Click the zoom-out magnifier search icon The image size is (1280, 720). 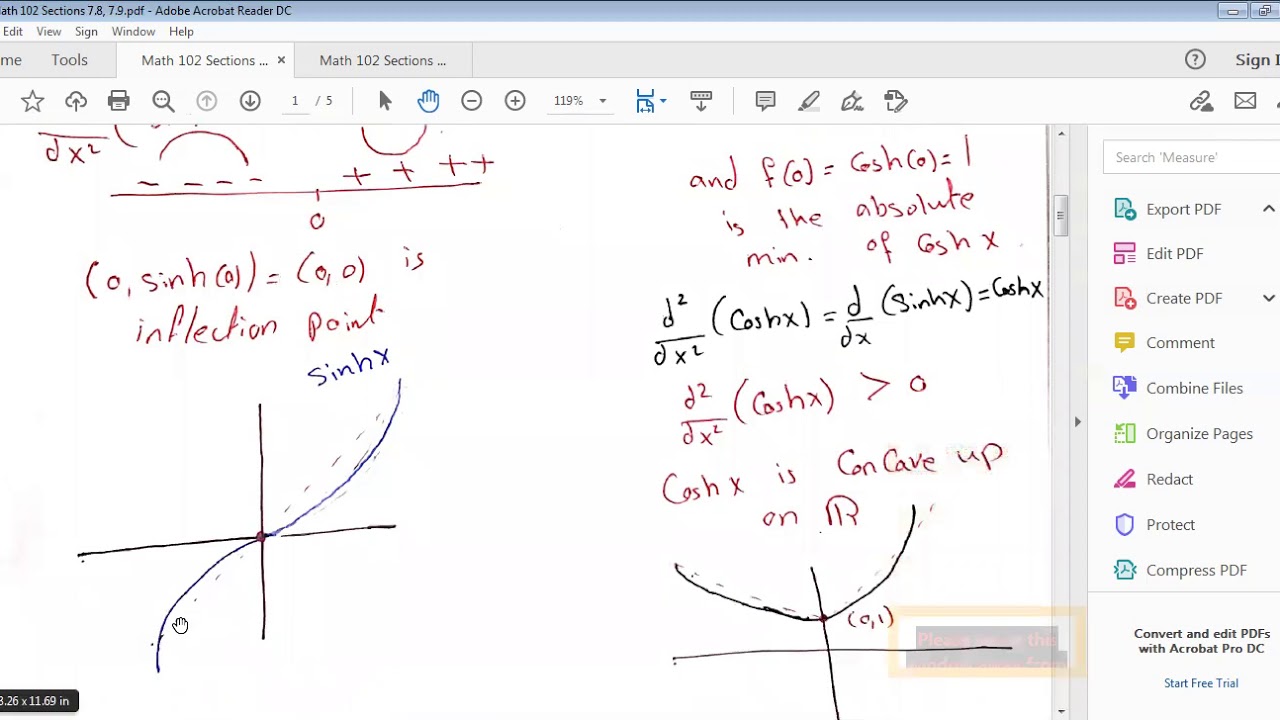click(163, 101)
